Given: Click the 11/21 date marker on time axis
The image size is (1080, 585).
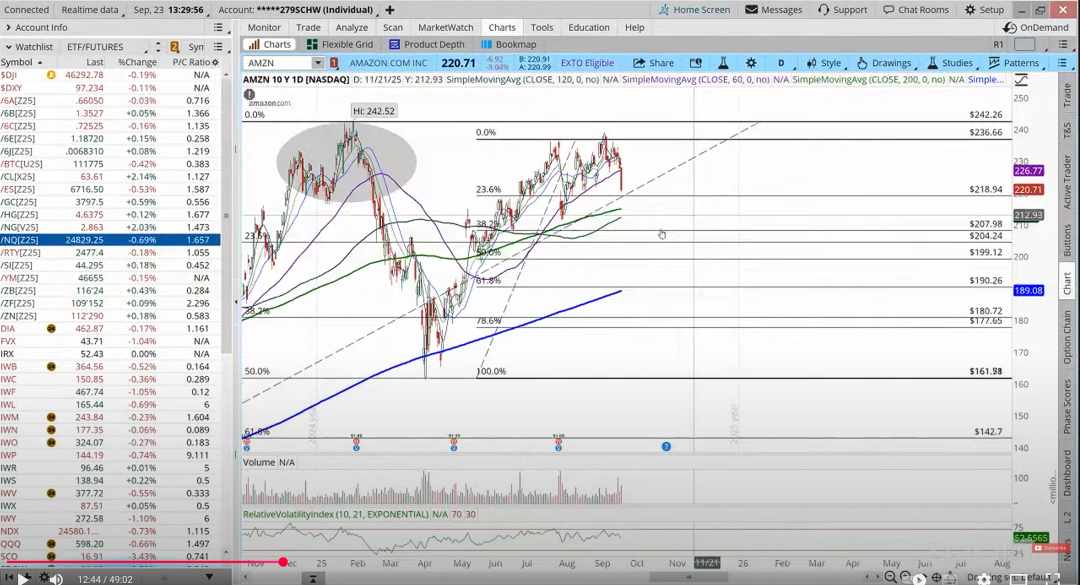Looking at the screenshot, I should (707, 563).
